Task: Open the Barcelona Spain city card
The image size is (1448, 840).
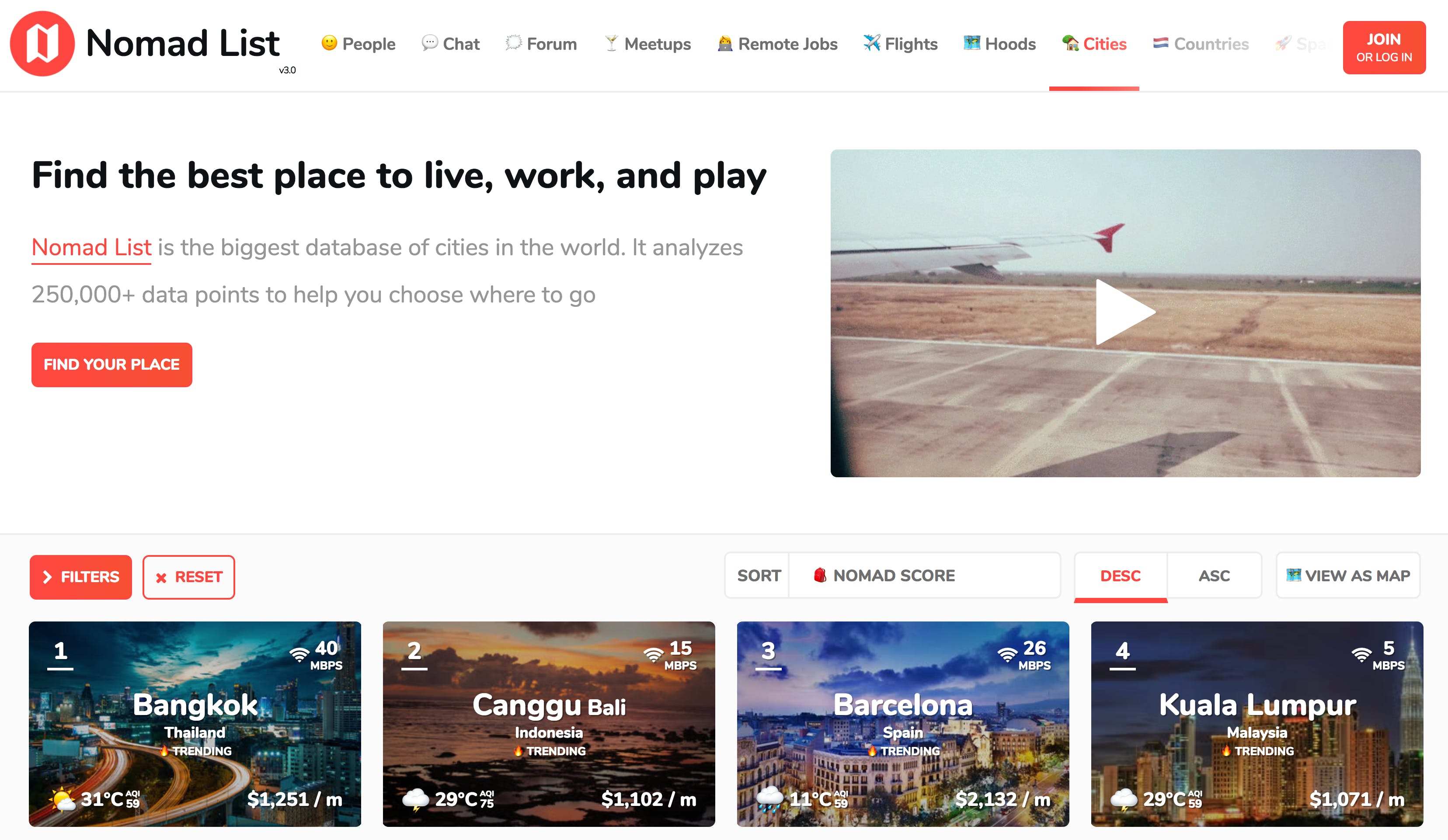Action: (903, 724)
